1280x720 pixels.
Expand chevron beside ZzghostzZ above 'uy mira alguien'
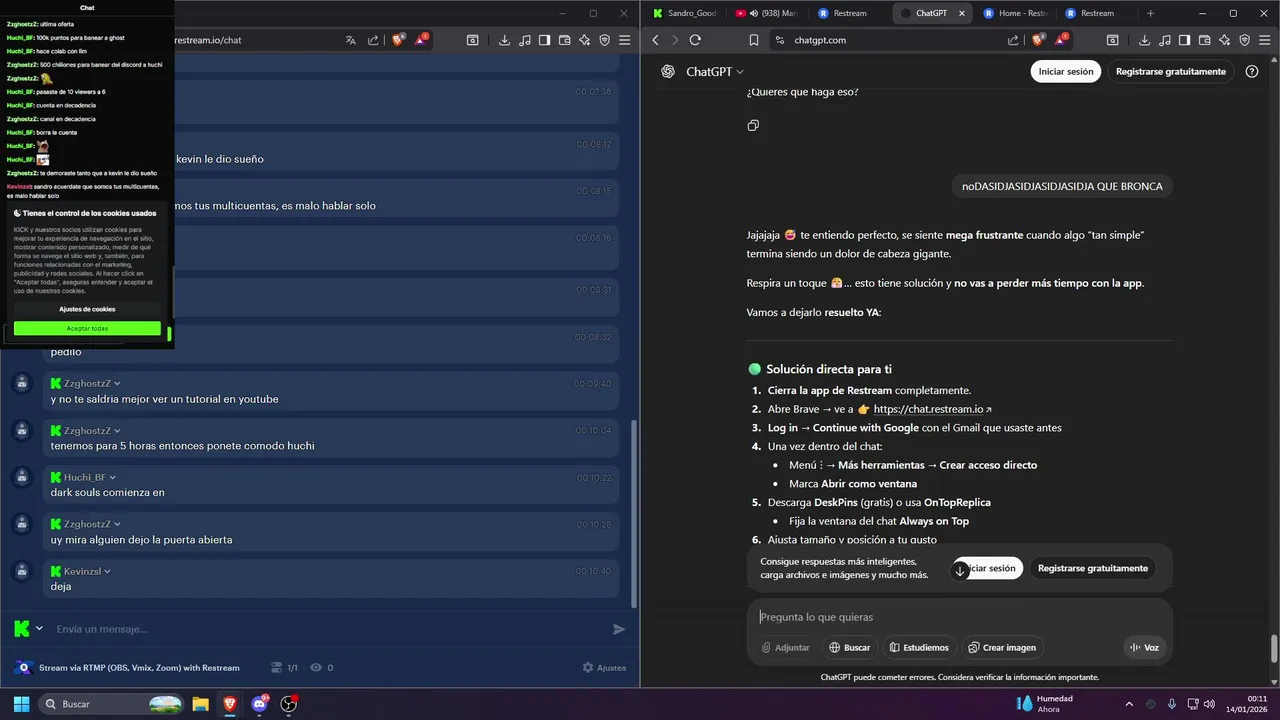coord(117,524)
